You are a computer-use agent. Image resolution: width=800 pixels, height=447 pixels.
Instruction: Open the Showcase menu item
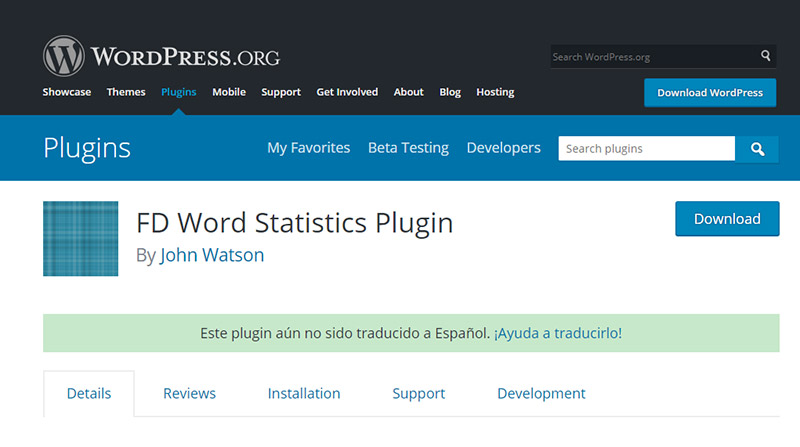[x=67, y=92]
